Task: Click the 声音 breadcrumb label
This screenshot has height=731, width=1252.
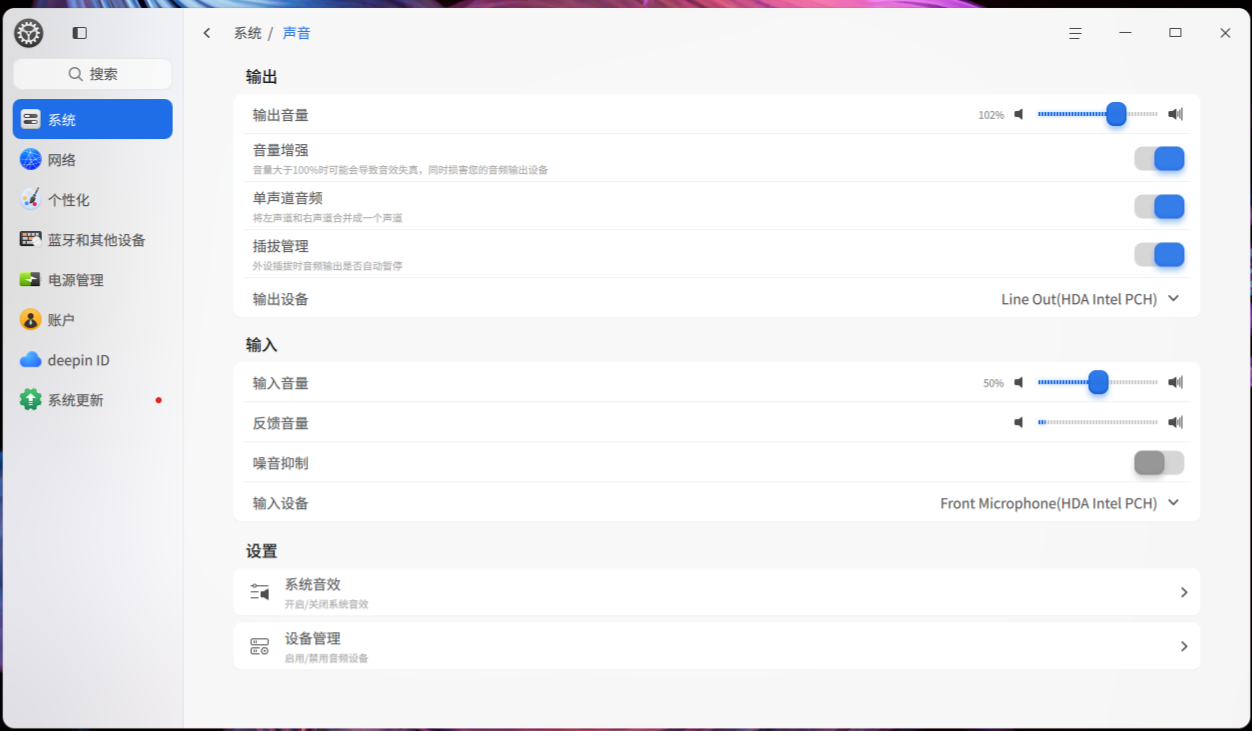Action: [297, 33]
